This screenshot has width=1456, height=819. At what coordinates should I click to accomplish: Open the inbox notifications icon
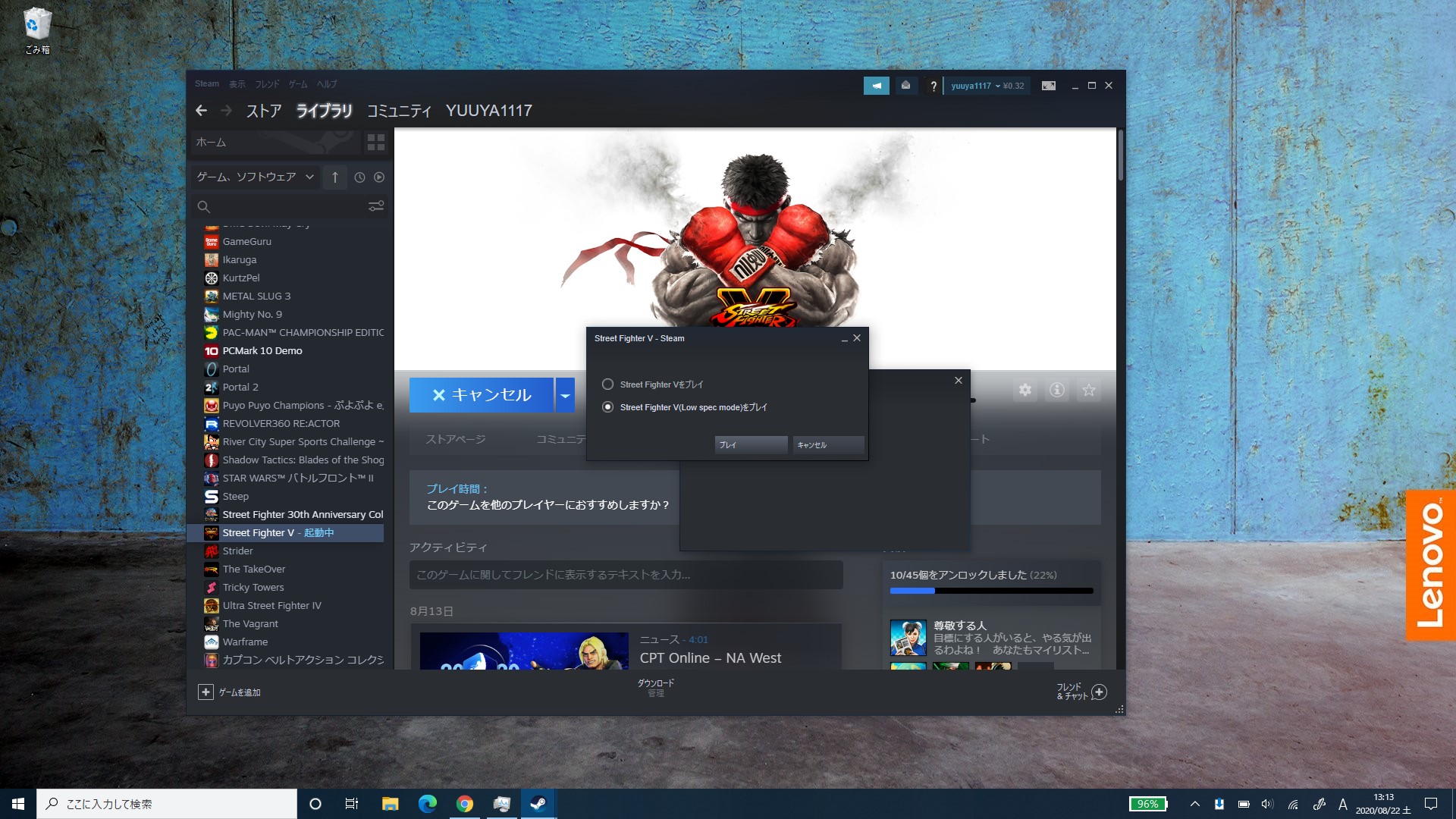click(x=905, y=86)
